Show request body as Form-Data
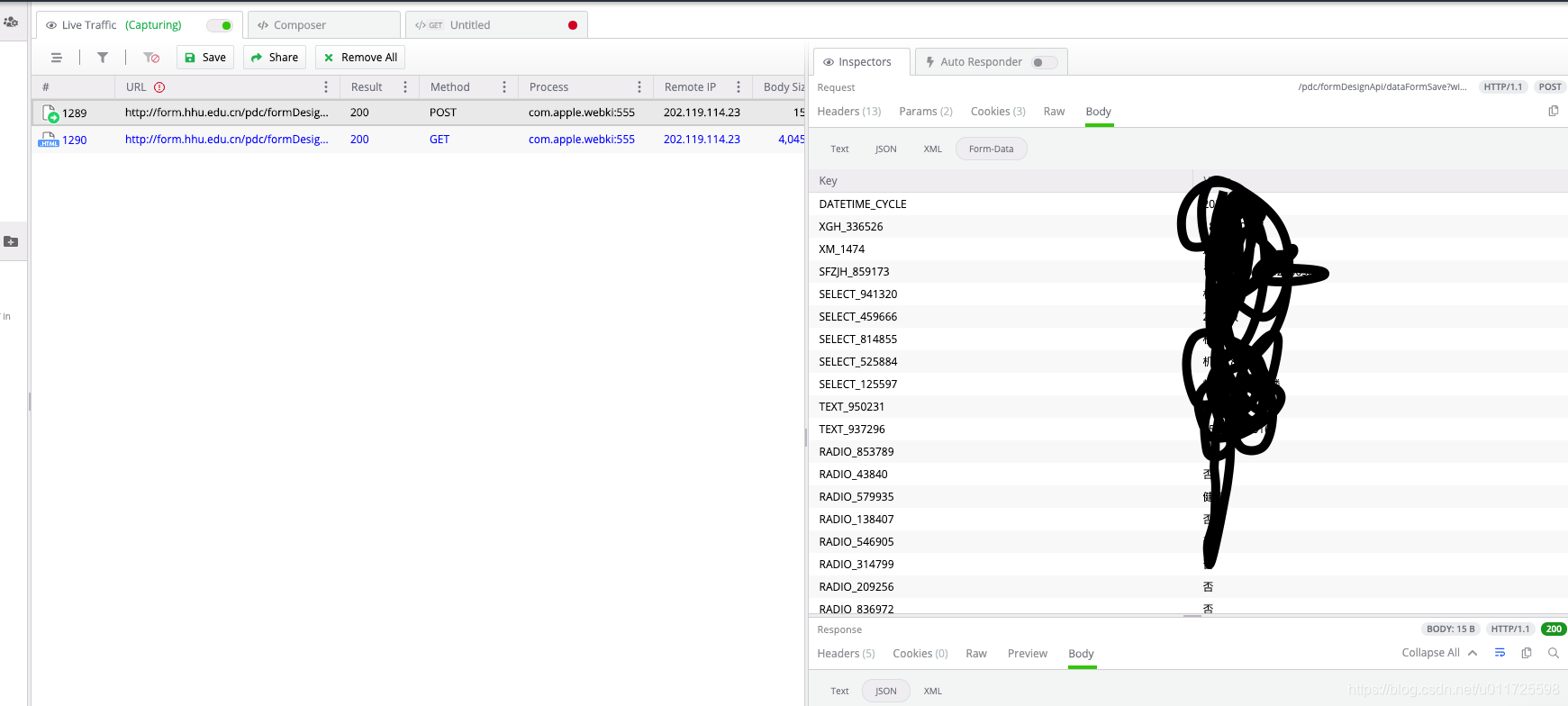1568x706 pixels. pos(991,149)
